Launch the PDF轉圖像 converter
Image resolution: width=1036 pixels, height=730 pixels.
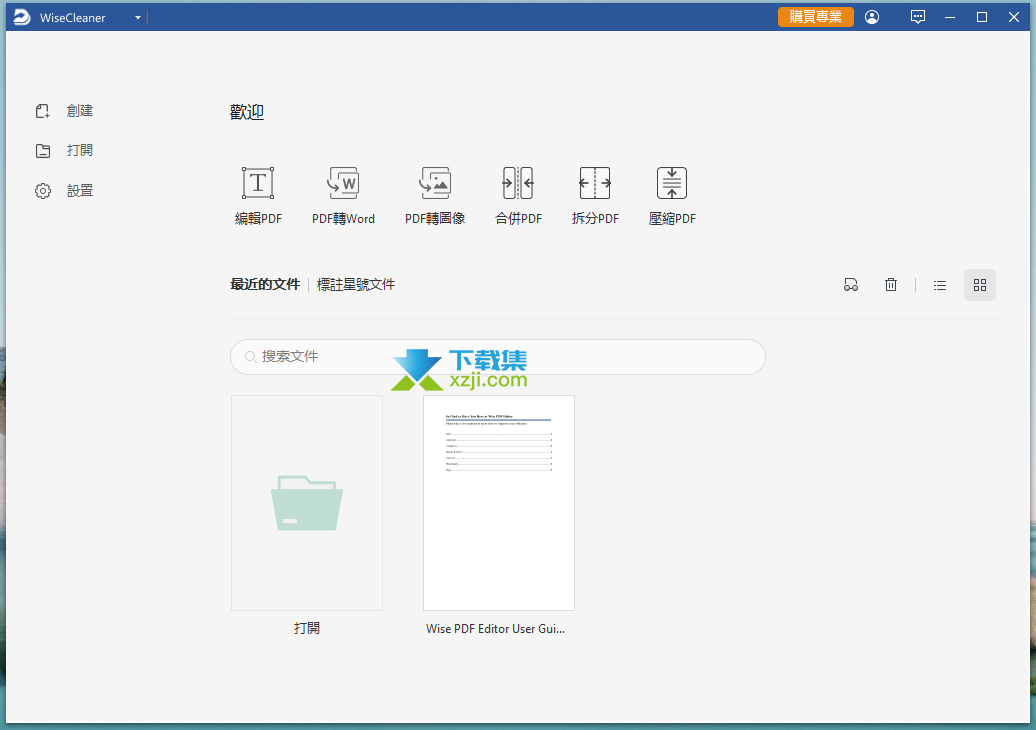coord(435,196)
